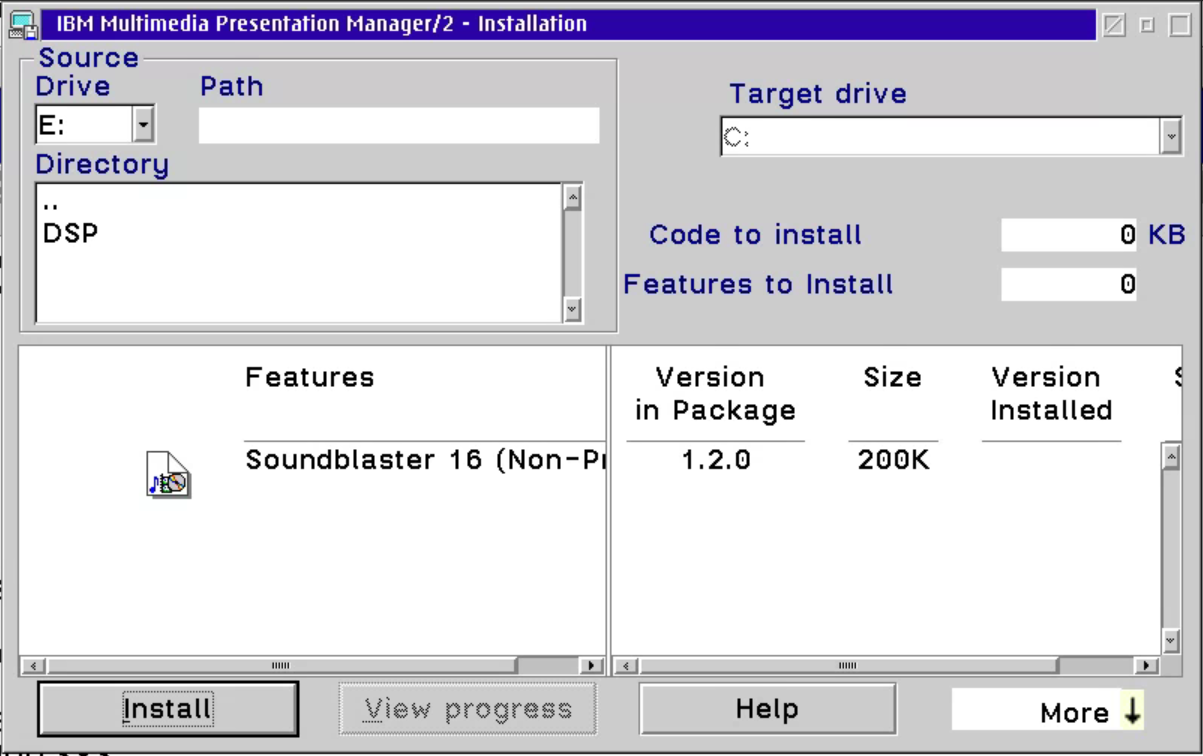Select the parent directory '..' entry
The image size is (1203, 756).
pos(51,204)
